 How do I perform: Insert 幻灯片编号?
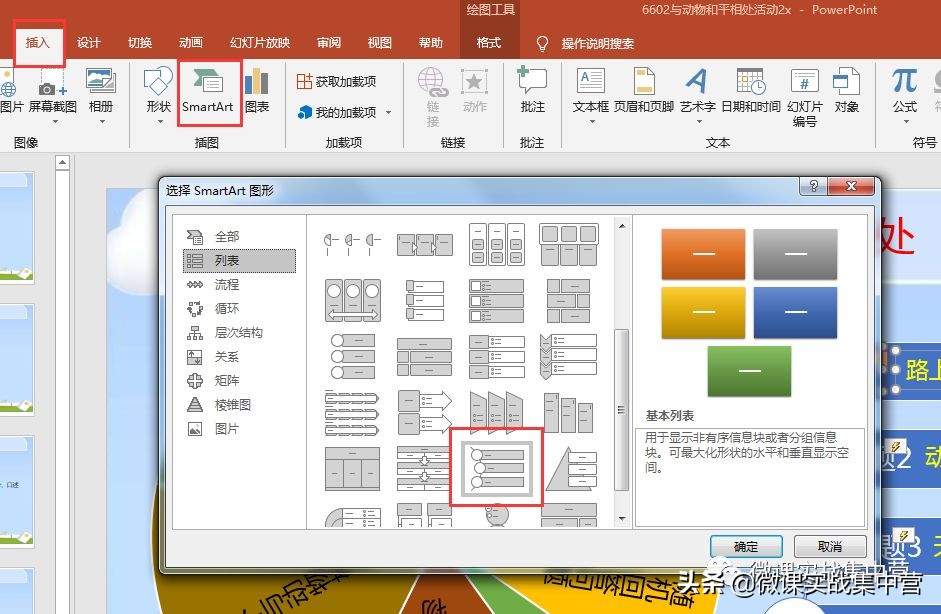(x=804, y=96)
